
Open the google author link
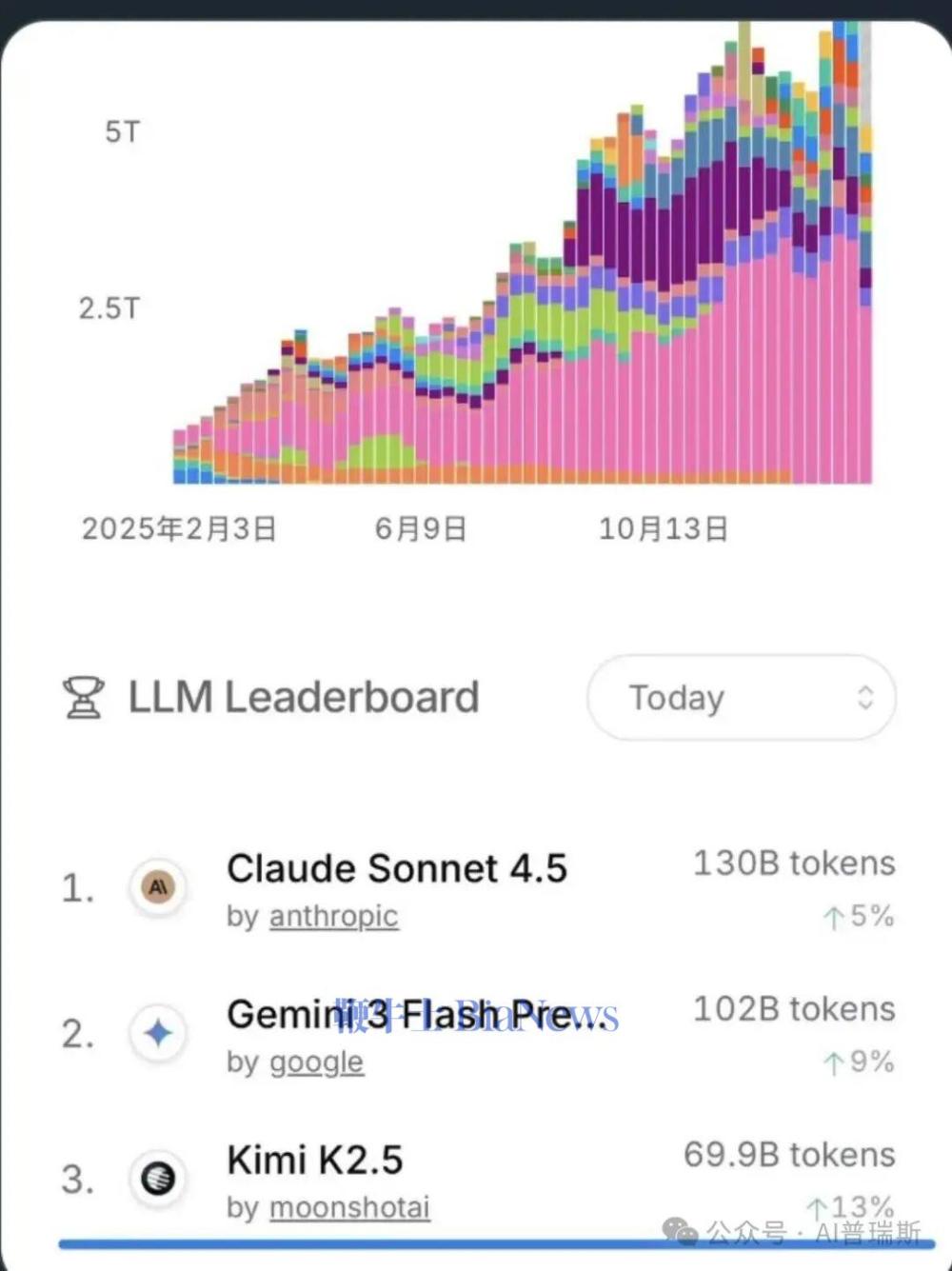coord(316,1062)
